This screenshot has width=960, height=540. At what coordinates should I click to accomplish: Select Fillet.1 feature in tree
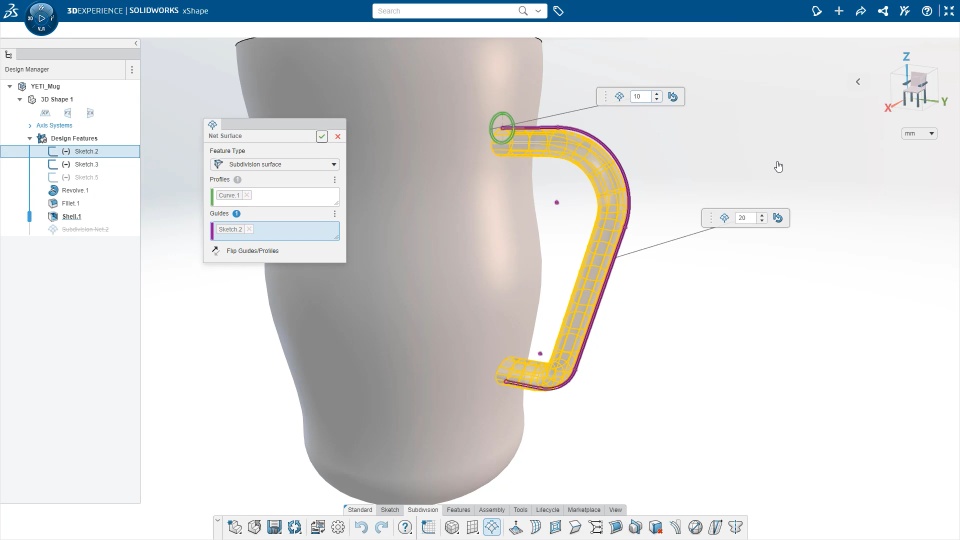coord(70,203)
